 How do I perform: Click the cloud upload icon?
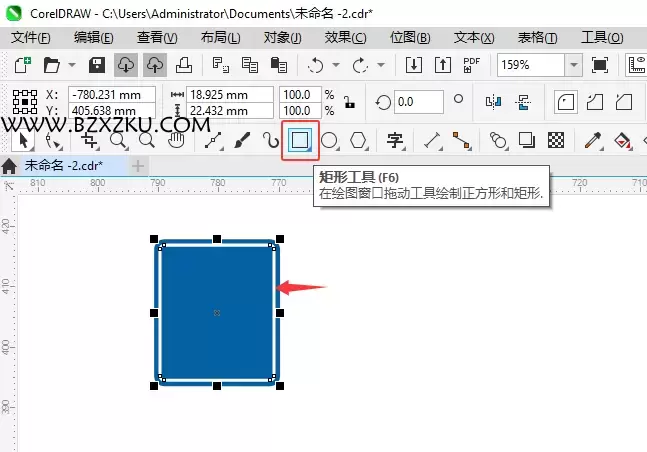pyautogui.click(x=155, y=65)
